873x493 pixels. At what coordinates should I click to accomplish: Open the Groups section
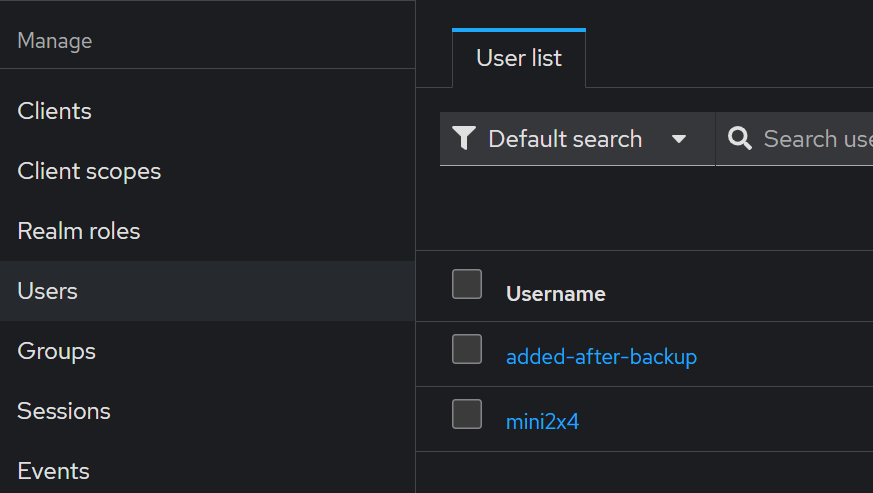tap(57, 351)
